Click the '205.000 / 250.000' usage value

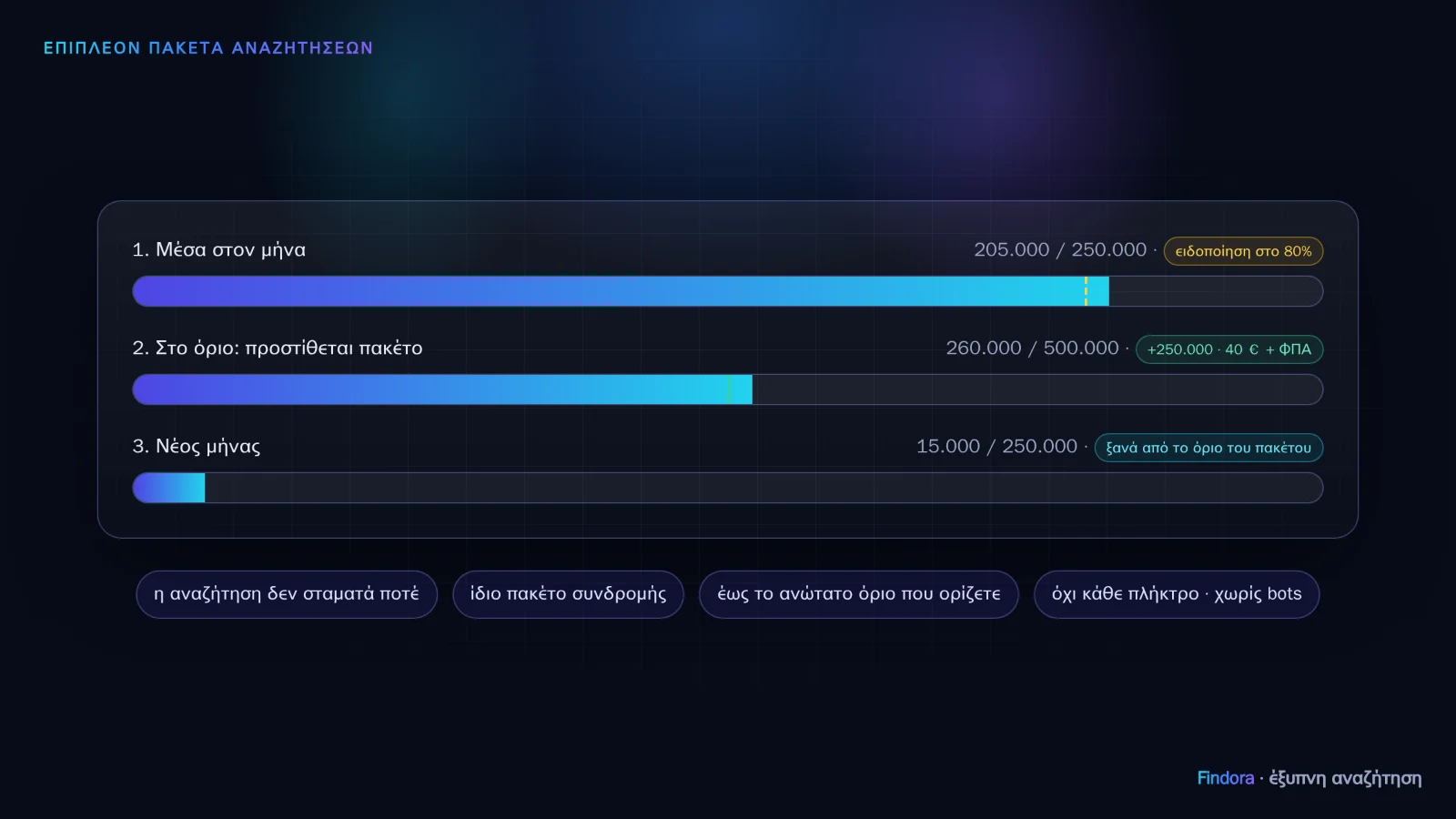coord(1060,249)
